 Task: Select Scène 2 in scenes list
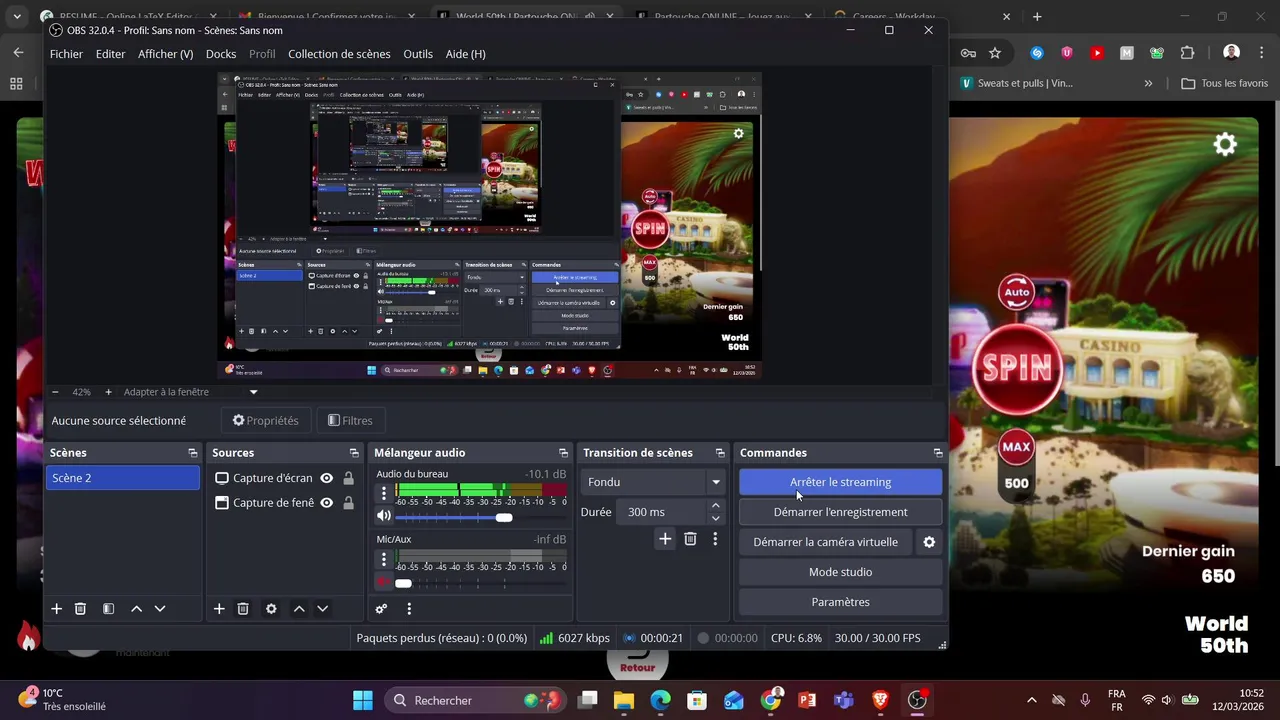tap(123, 478)
